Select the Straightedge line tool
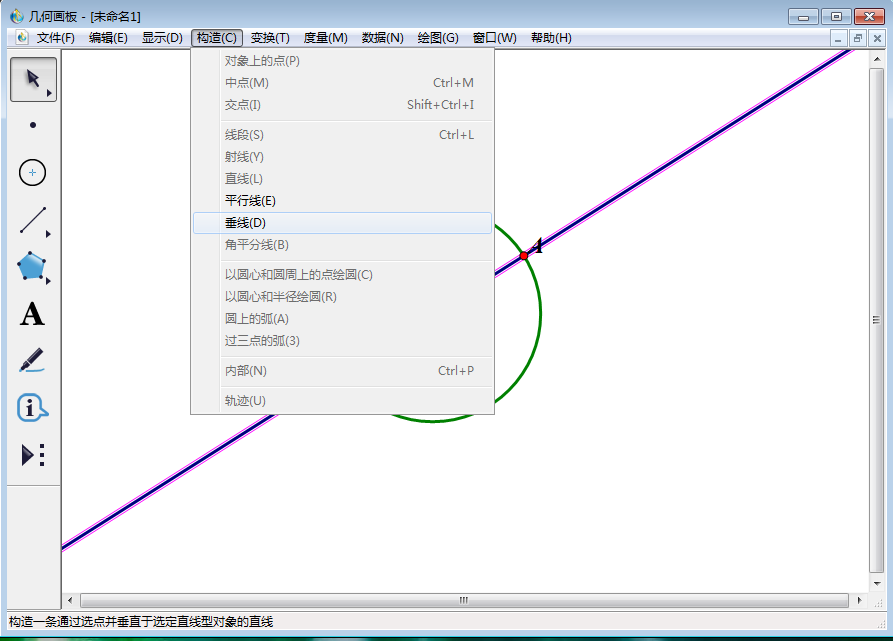The height and width of the screenshot is (641, 893). [32, 220]
